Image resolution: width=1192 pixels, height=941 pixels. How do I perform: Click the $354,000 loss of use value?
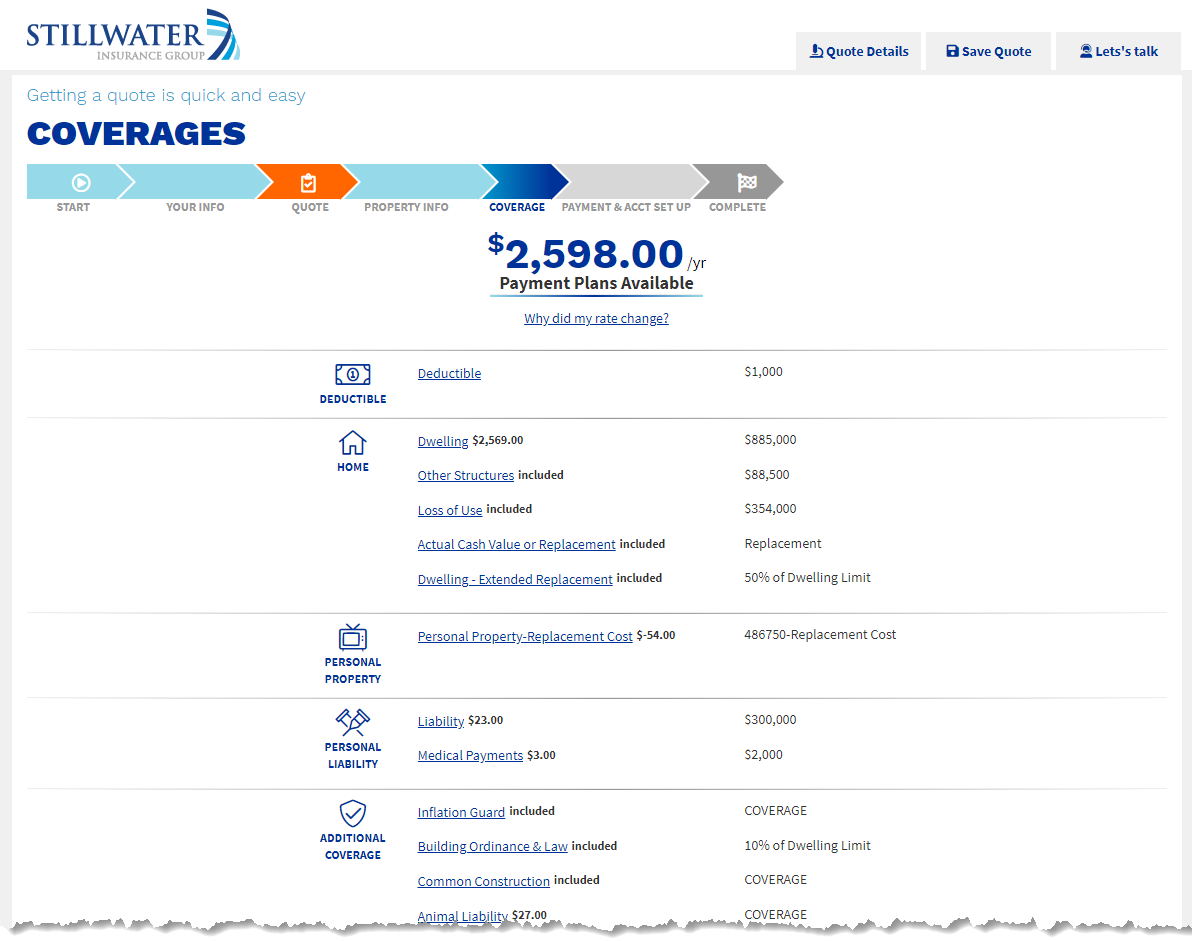[770, 509]
